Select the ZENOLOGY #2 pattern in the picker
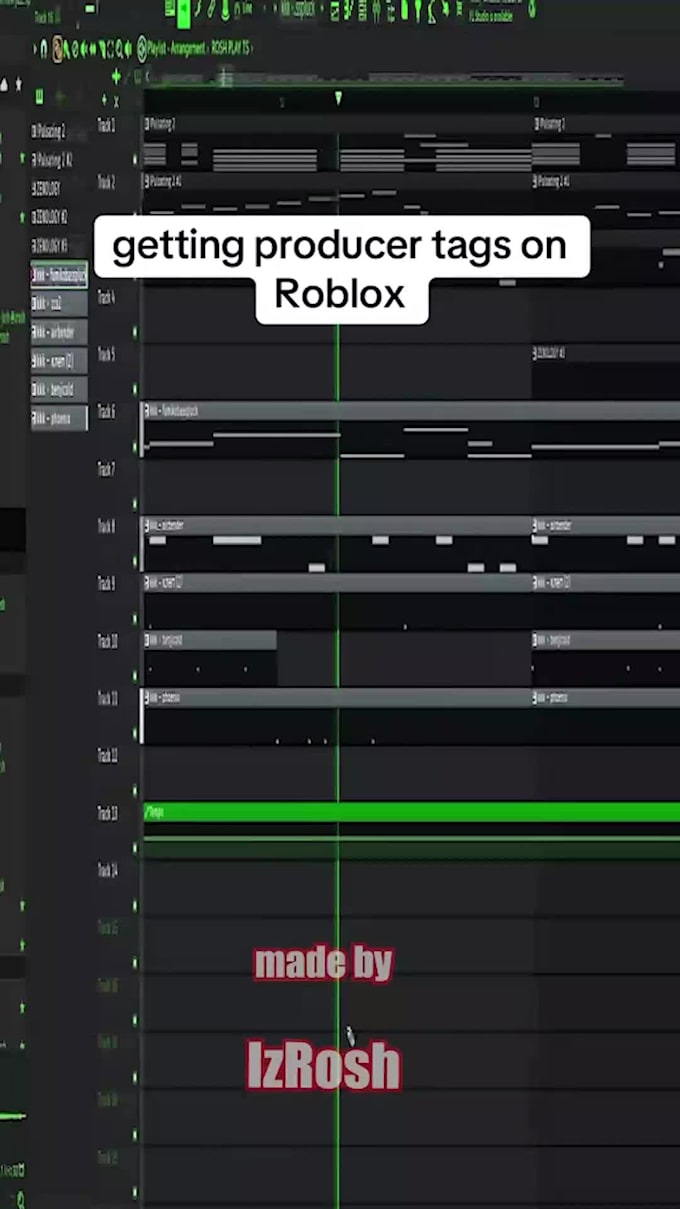680x1209 pixels. point(50,217)
